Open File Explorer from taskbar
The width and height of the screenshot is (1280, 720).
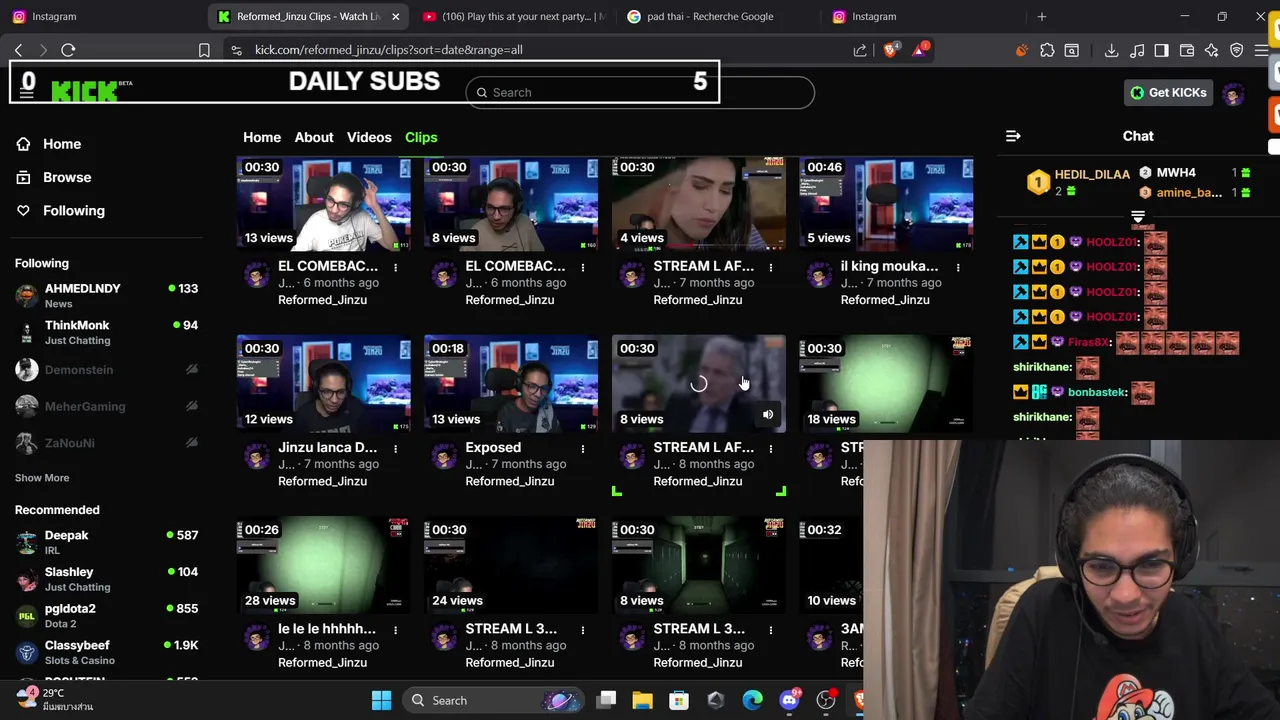[x=642, y=700]
